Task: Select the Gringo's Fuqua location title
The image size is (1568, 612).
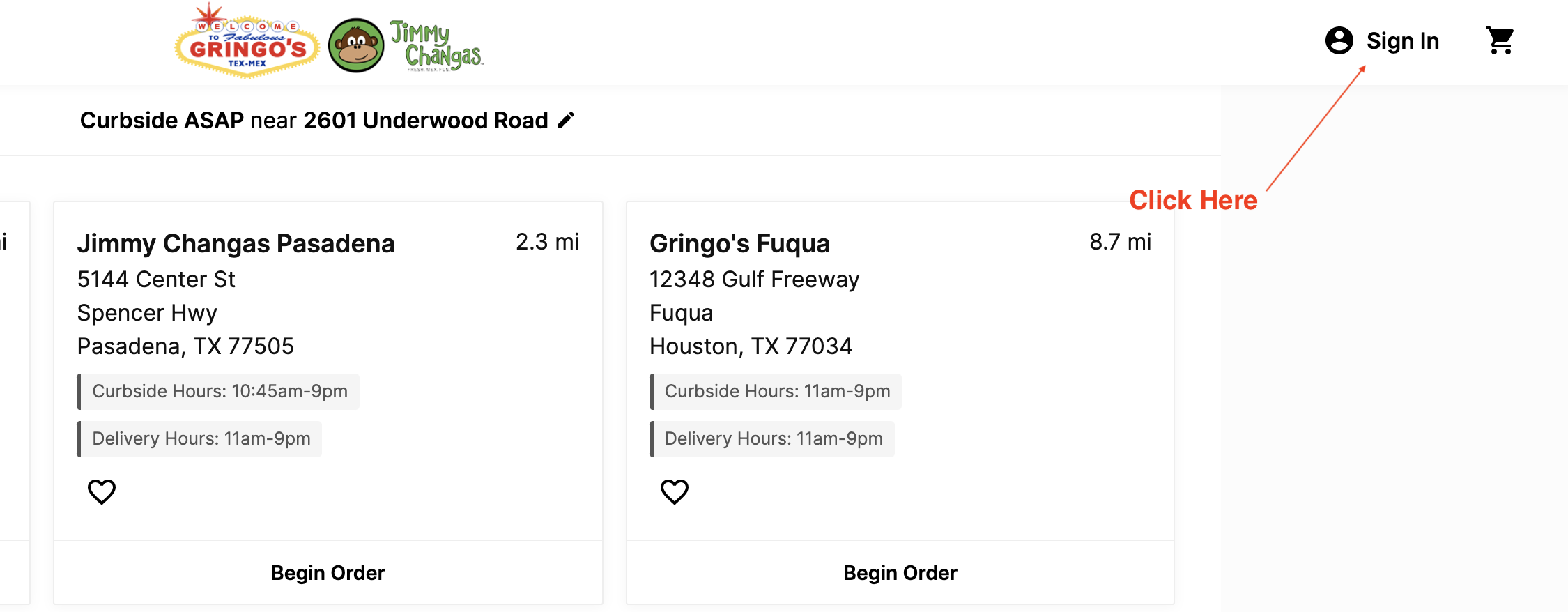Action: [740, 243]
